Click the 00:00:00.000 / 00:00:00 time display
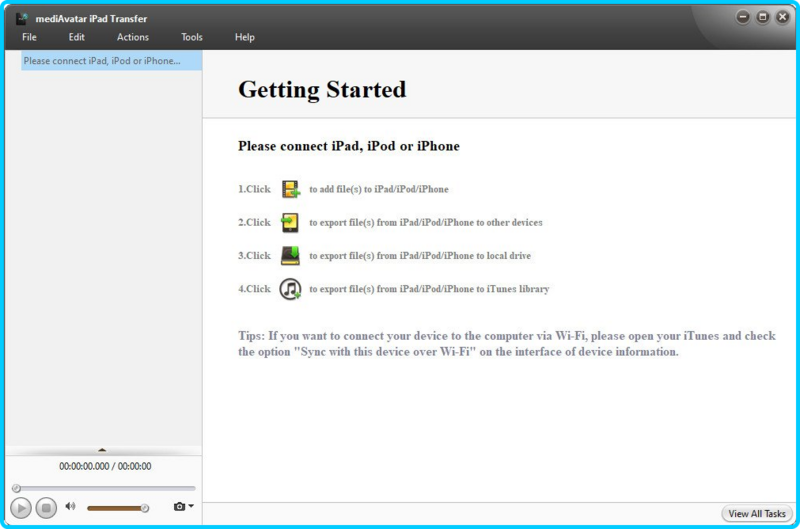 pyautogui.click(x=105, y=466)
